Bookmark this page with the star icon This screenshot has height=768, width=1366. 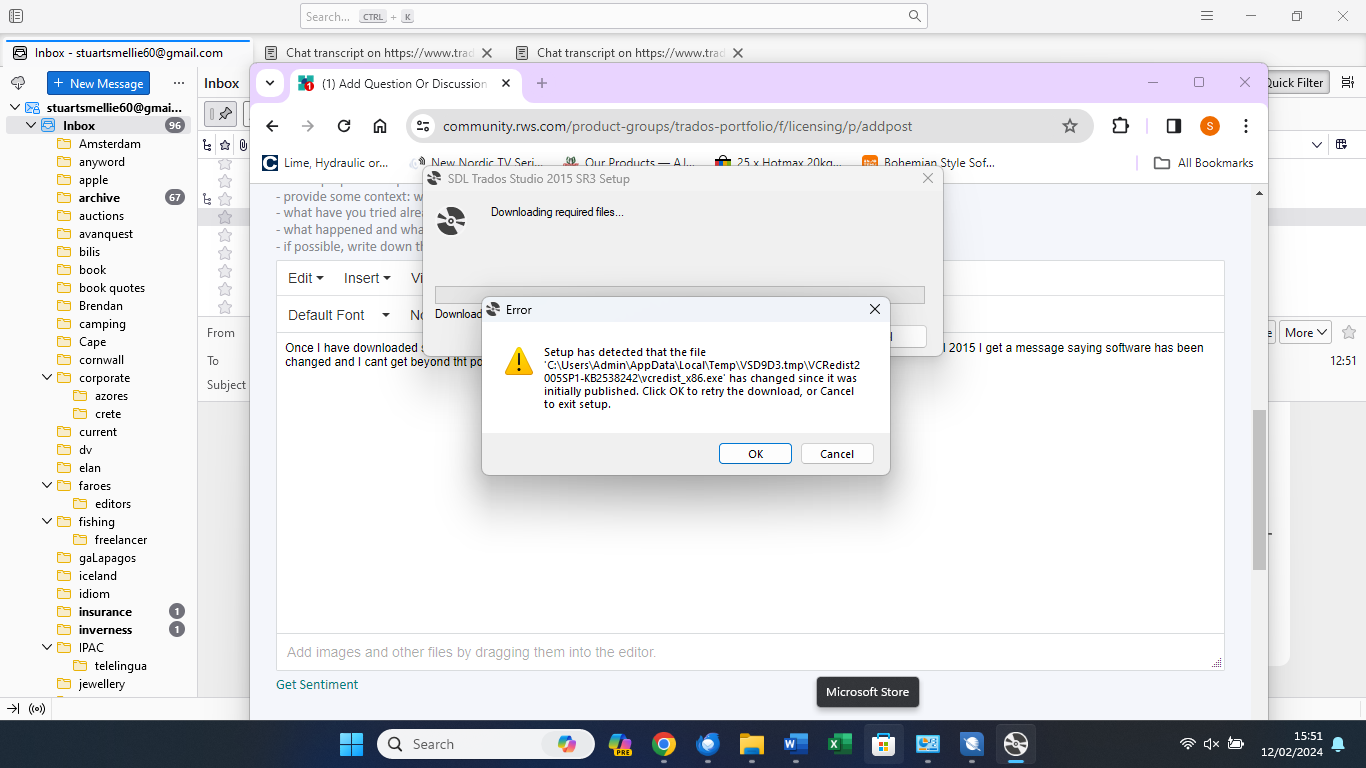coord(1070,126)
